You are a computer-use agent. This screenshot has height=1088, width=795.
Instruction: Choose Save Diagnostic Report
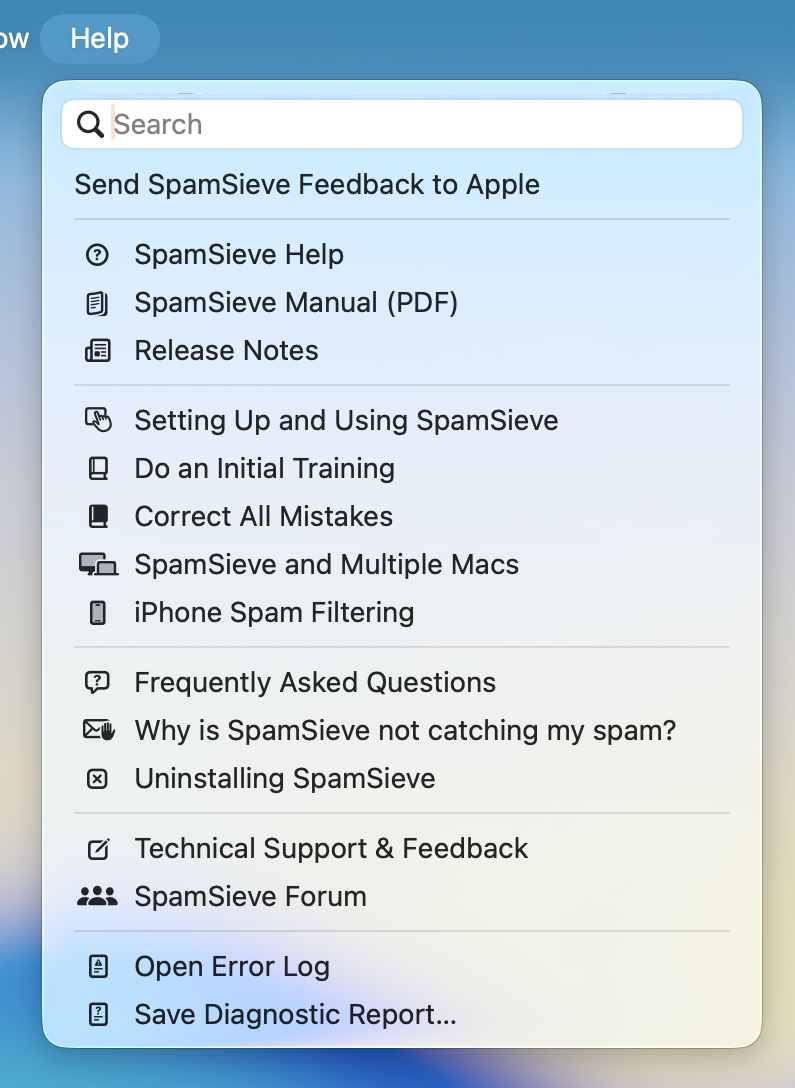(x=294, y=1014)
